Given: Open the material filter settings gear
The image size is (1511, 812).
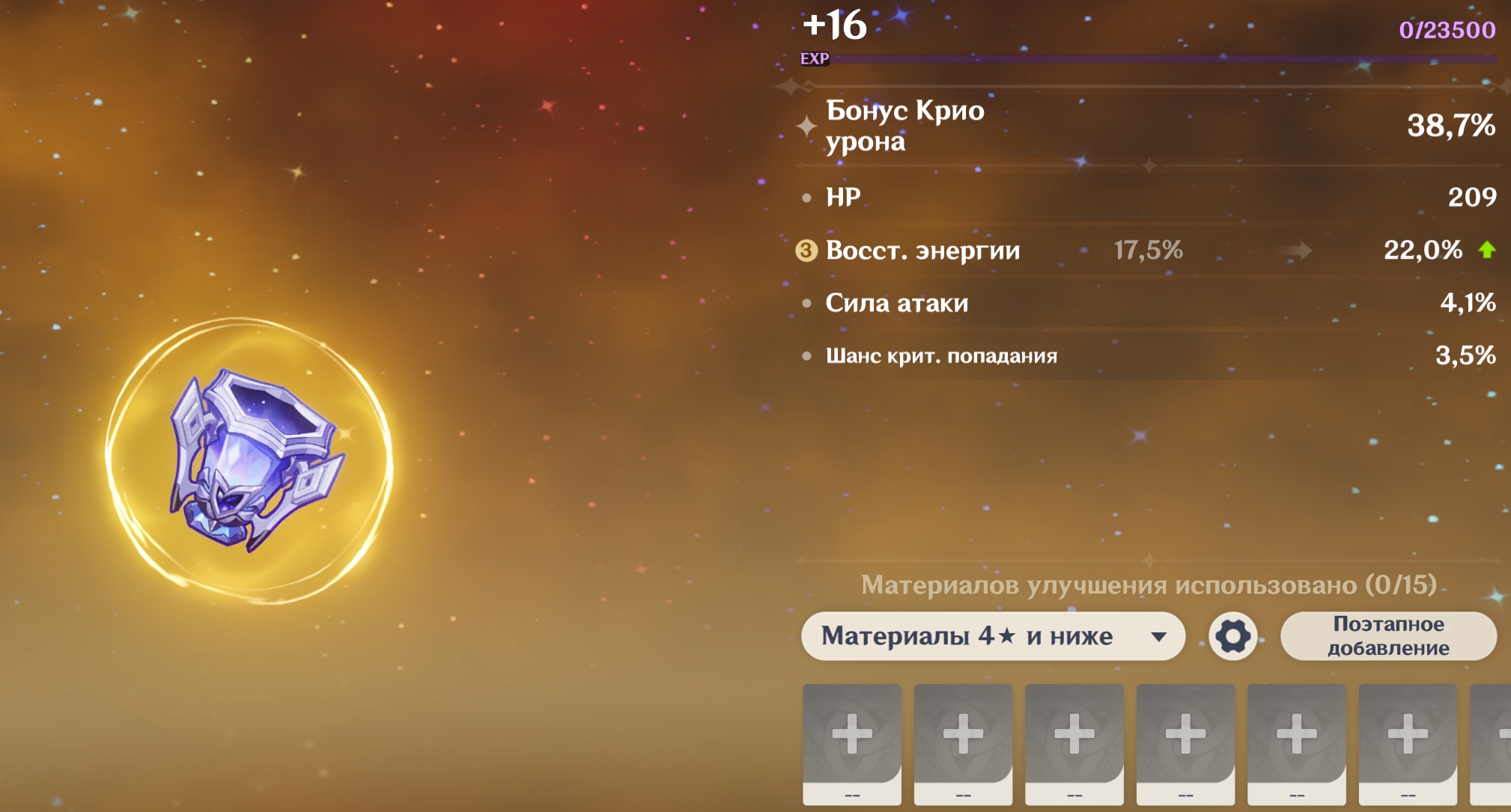Looking at the screenshot, I should point(1232,636).
